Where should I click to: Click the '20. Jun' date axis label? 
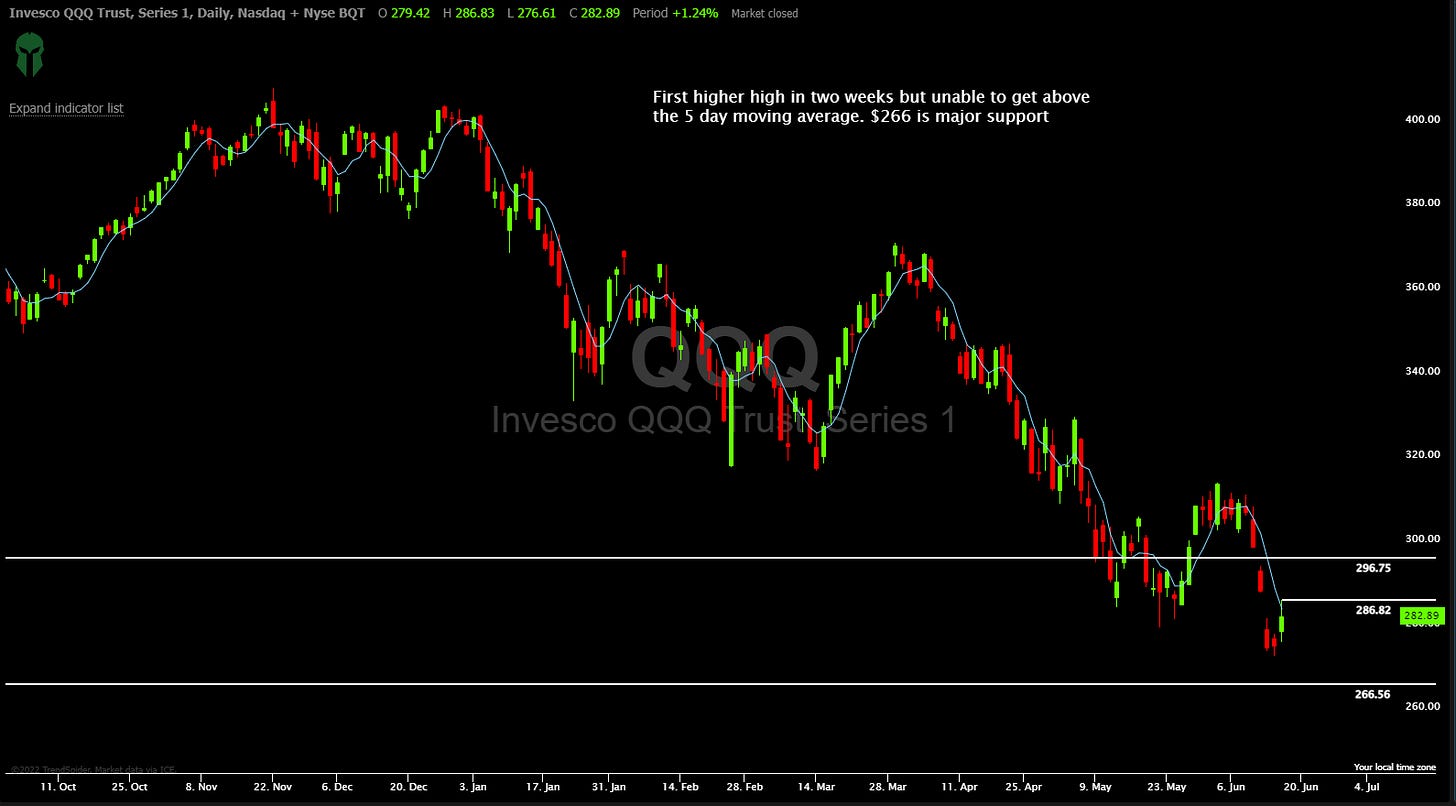[1300, 787]
